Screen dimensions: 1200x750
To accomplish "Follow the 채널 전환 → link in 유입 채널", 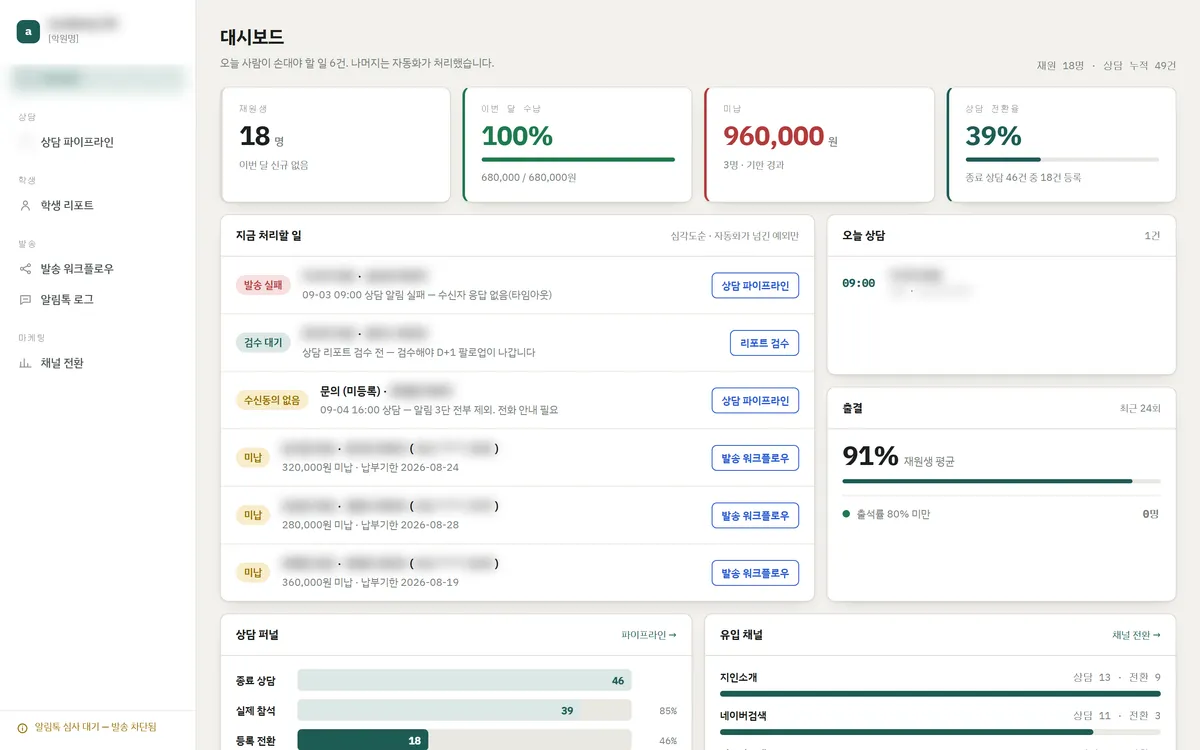I will pyautogui.click(x=1136, y=635).
